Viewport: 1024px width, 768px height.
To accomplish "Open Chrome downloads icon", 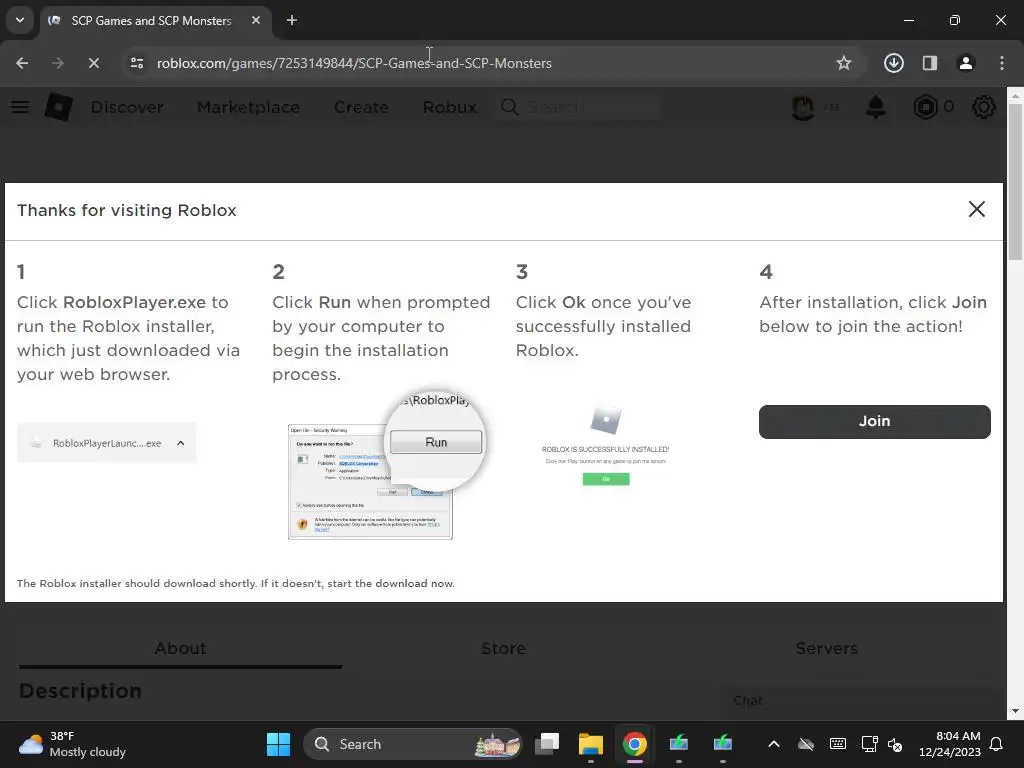I will tap(893, 63).
